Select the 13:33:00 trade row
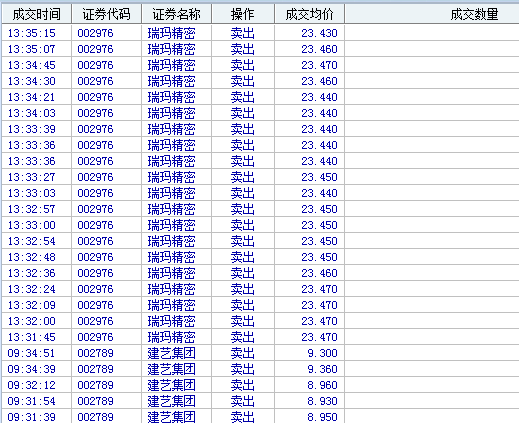The height and width of the screenshot is (423, 519). pyautogui.click(x=260, y=225)
